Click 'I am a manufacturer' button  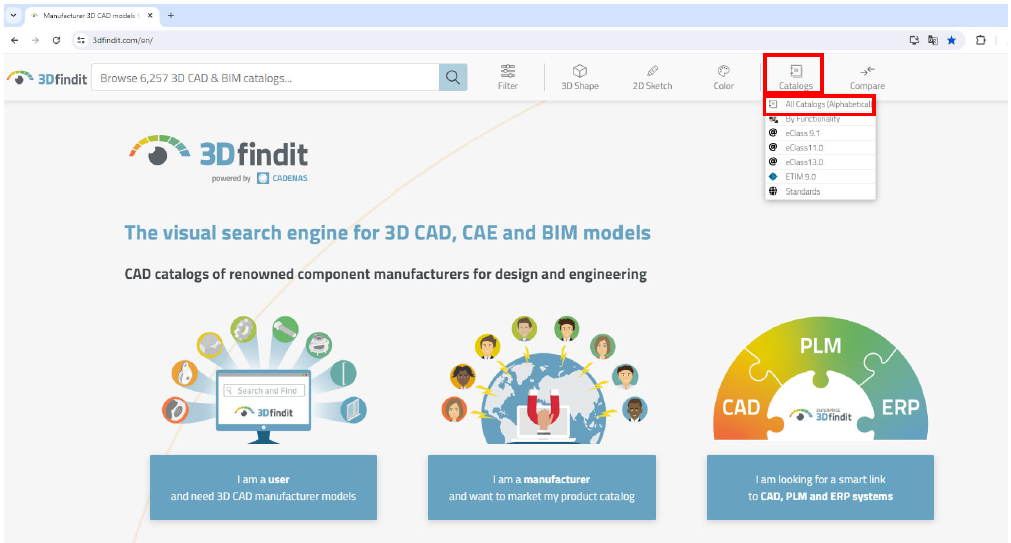pyautogui.click(x=542, y=488)
